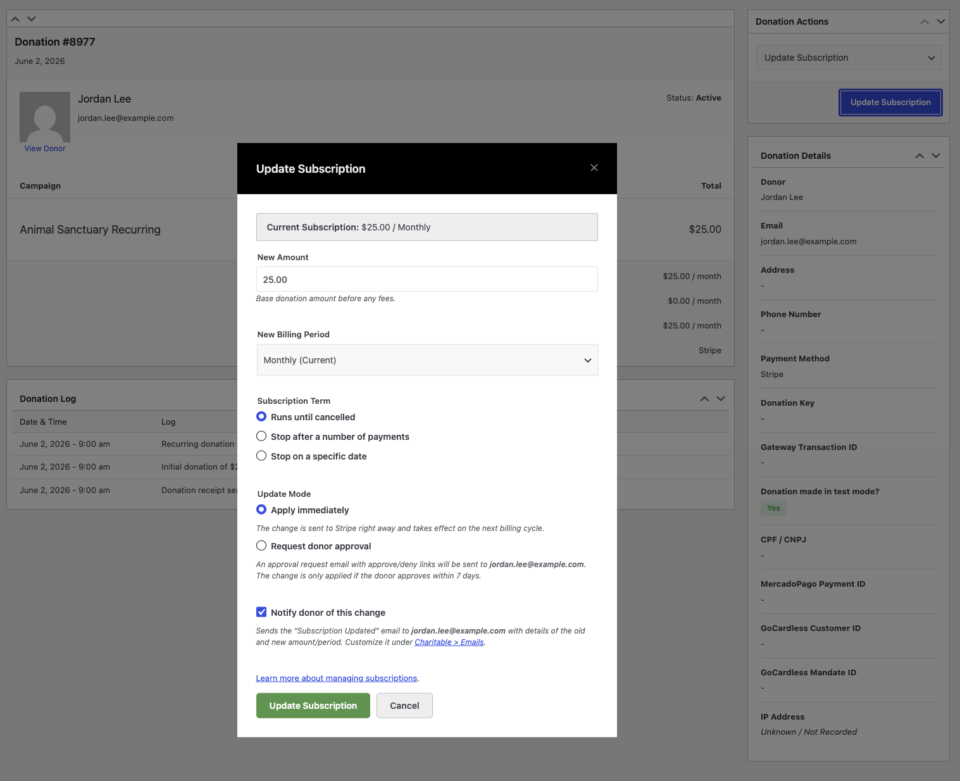Click Jordan Lee under Donor in details
The width and height of the screenshot is (960, 781).
tap(781, 197)
